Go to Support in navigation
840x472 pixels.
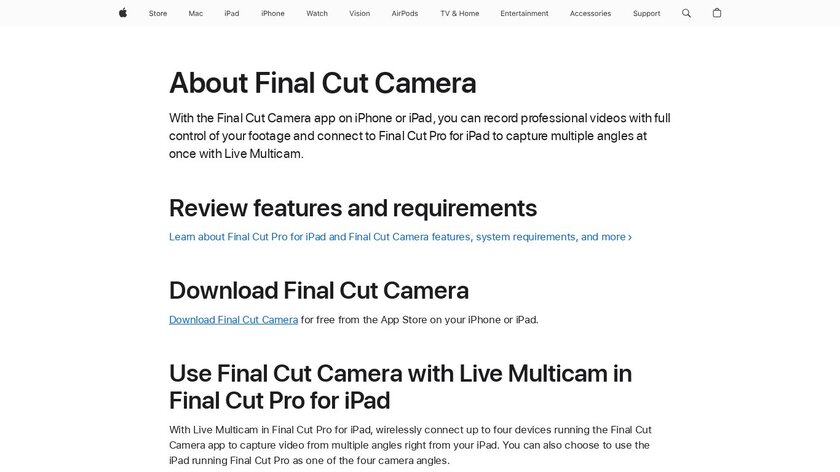[x=647, y=13]
